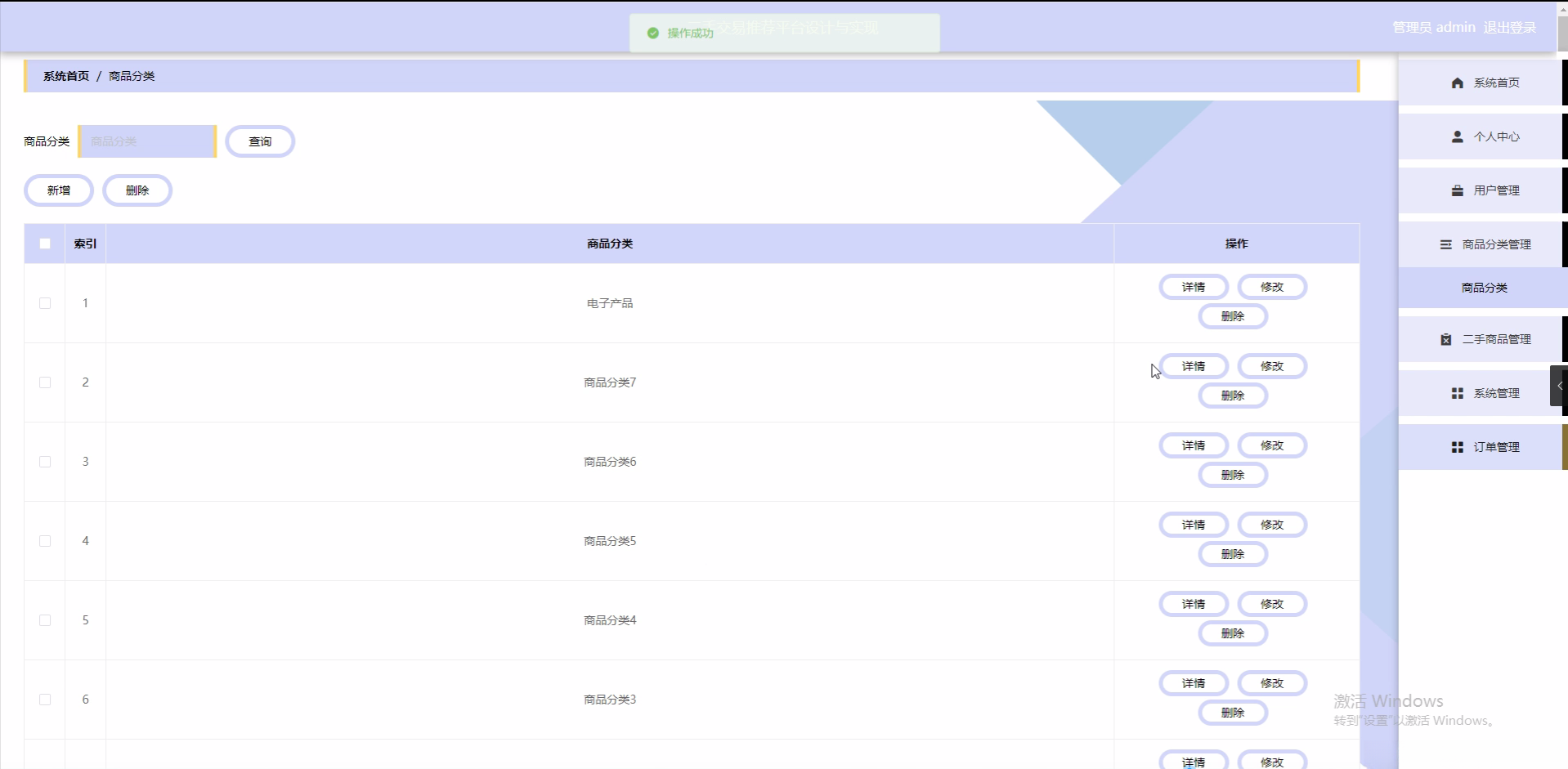Click the person icon beside 个人中心
Screen dimensions: 1568x769
(1457, 136)
